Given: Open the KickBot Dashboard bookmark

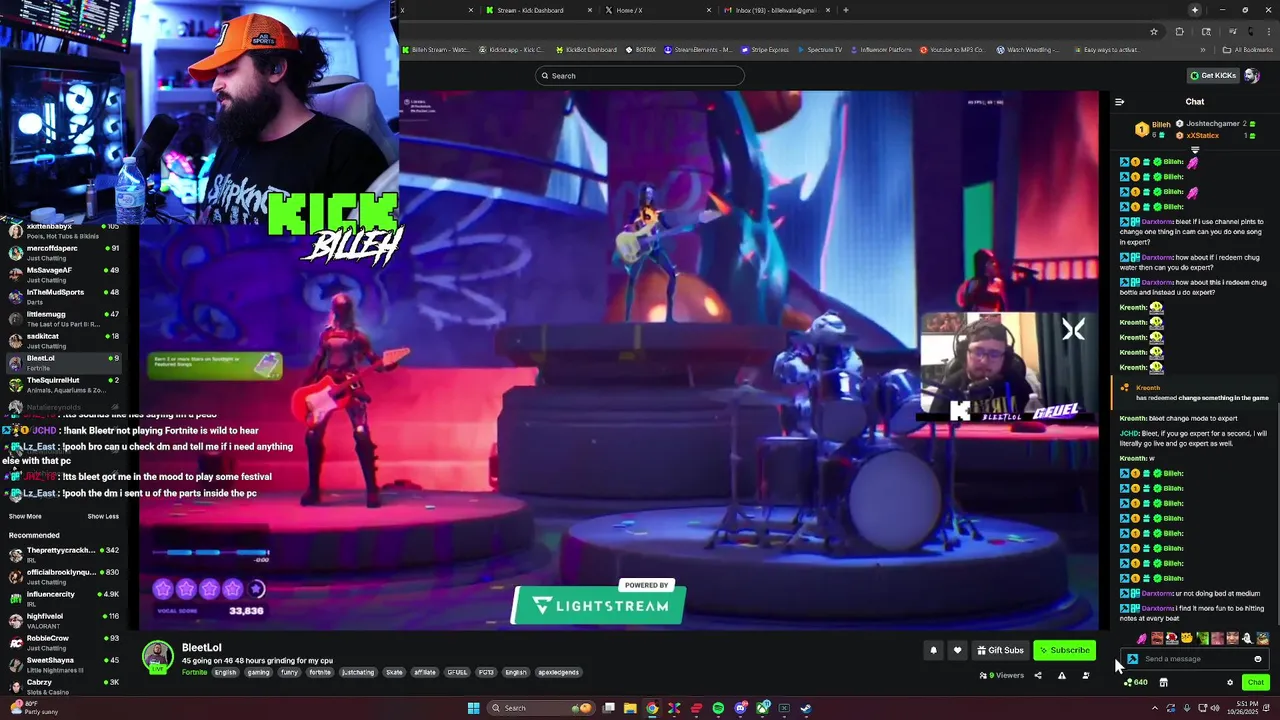Looking at the screenshot, I should coord(585,50).
